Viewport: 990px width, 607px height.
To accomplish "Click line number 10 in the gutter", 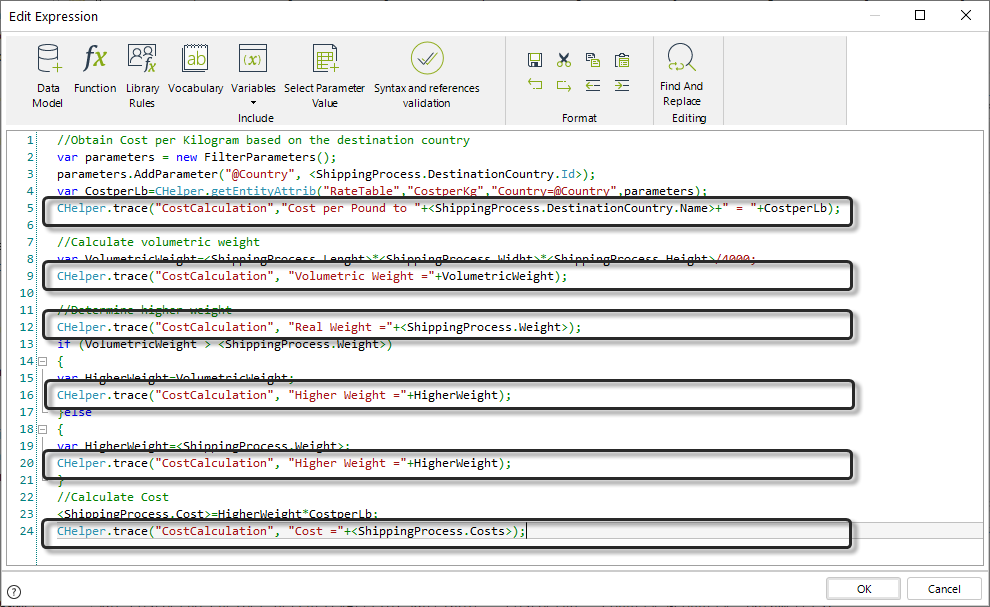I will pyautogui.click(x=27, y=294).
